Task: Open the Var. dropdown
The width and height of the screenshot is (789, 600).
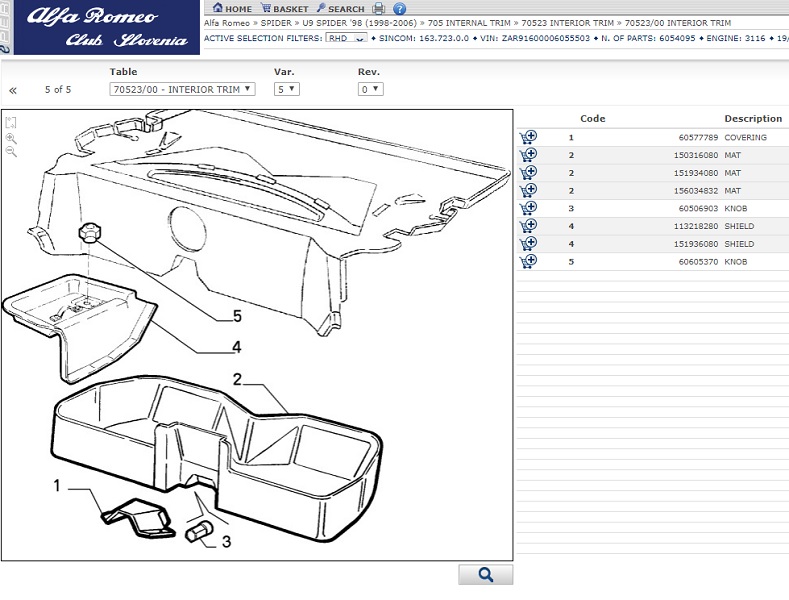Action: (286, 89)
